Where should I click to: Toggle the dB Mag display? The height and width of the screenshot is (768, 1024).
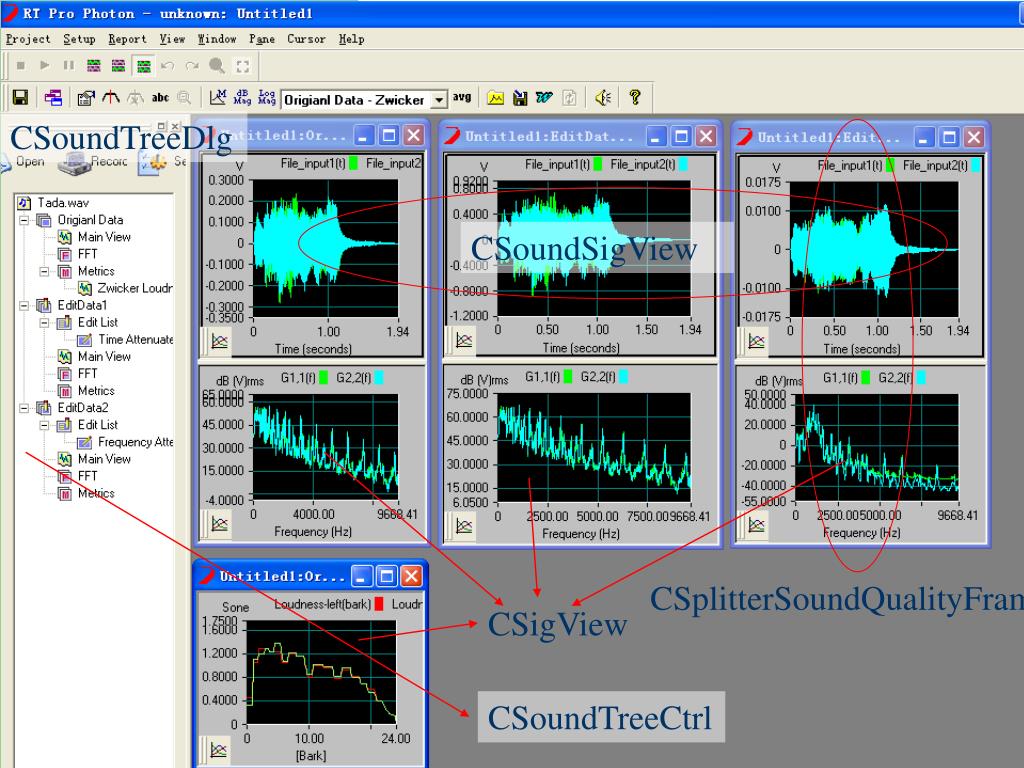pyautogui.click(x=242, y=97)
